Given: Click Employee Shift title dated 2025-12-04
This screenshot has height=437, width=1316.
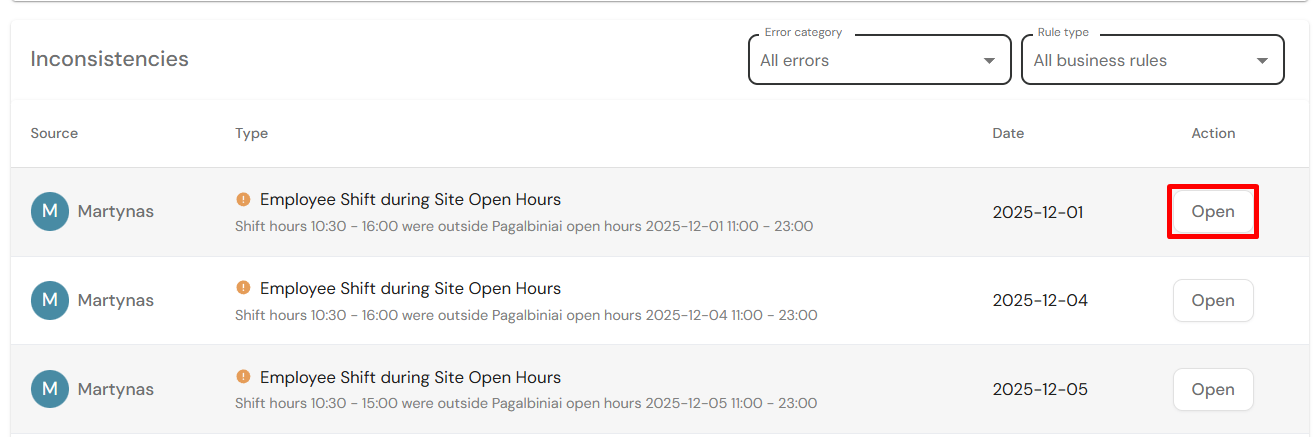Looking at the screenshot, I should tap(410, 288).
